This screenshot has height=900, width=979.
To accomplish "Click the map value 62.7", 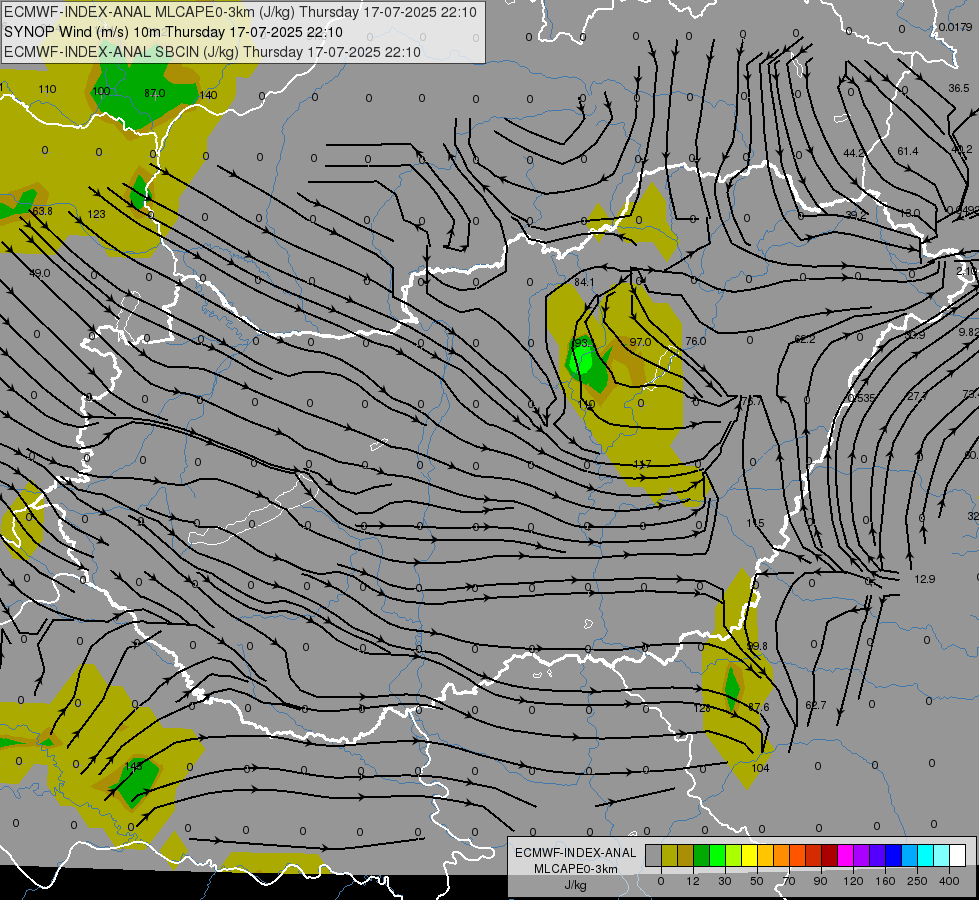I will click(815, 705).
